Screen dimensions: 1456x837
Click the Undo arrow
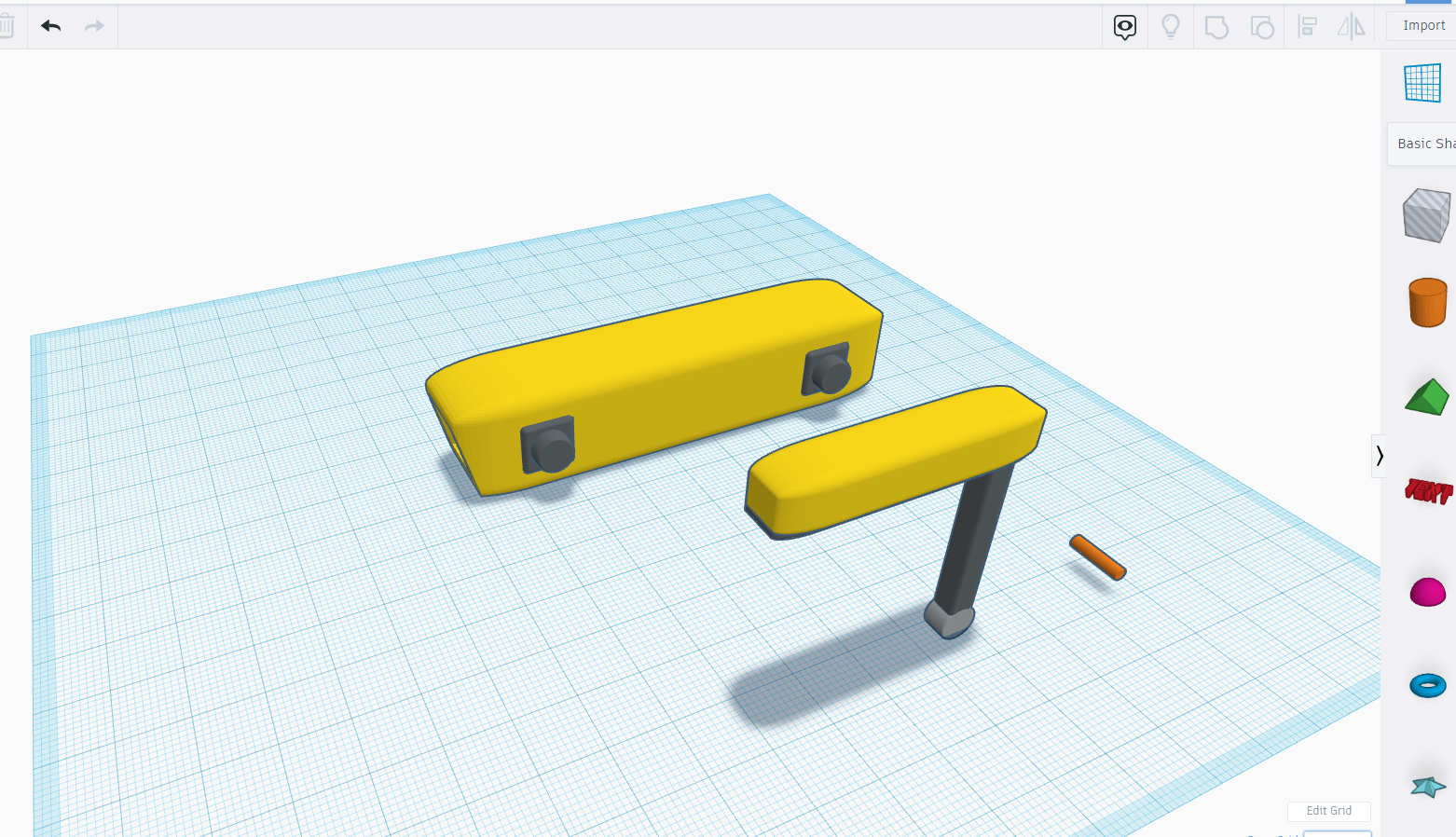pyautogui.click(x=50, y=26)
